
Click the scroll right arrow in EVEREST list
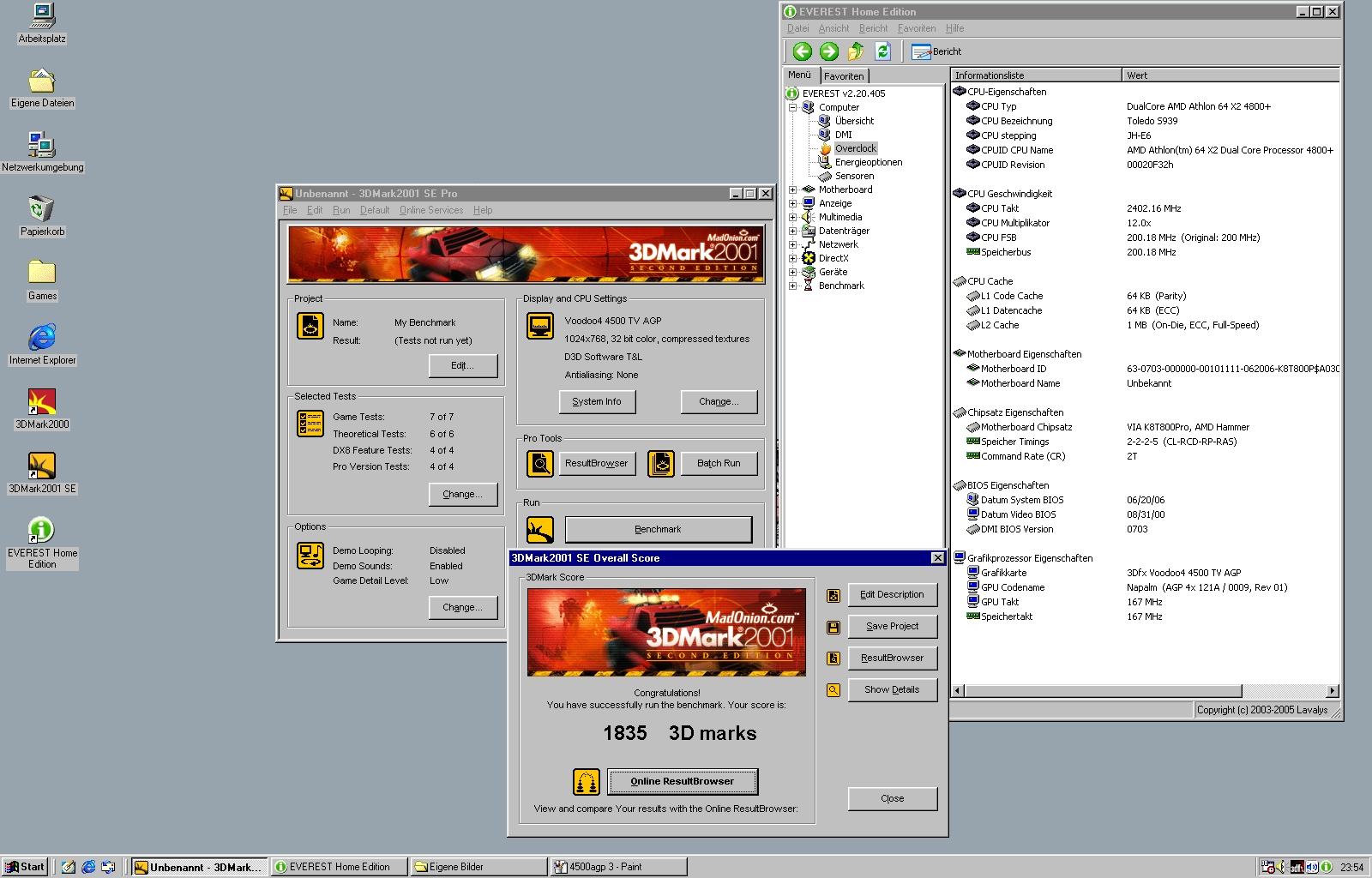click(1333, 691)
